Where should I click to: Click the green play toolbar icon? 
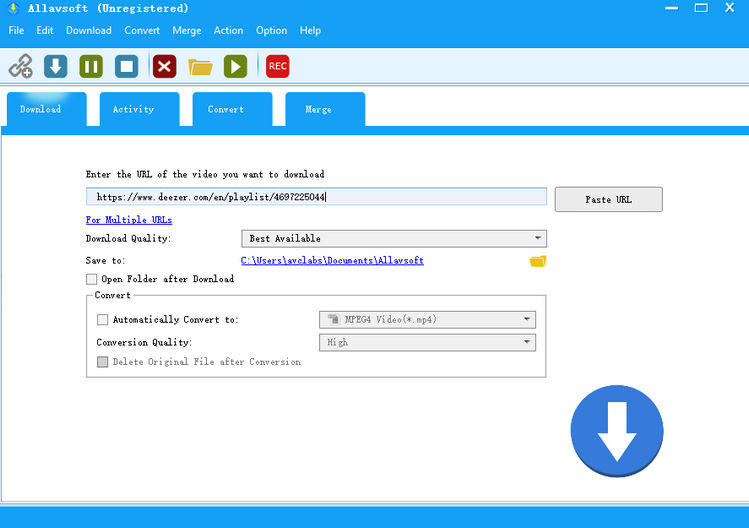point(235,66)
